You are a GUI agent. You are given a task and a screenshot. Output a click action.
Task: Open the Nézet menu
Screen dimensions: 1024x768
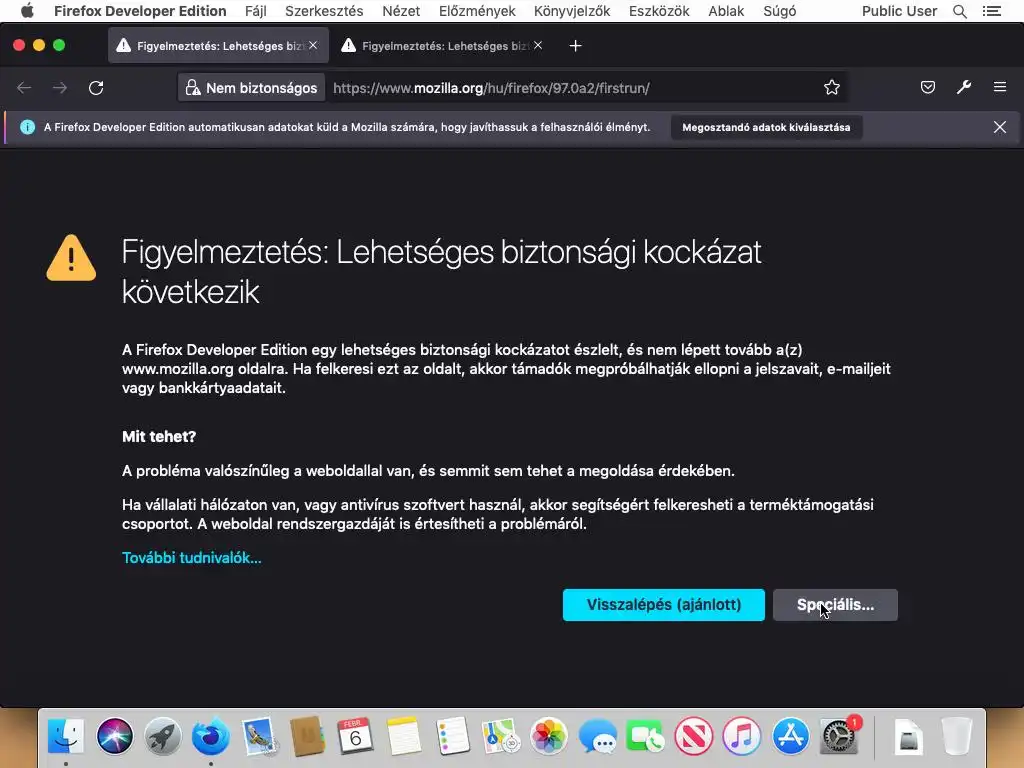coord(401,11)
